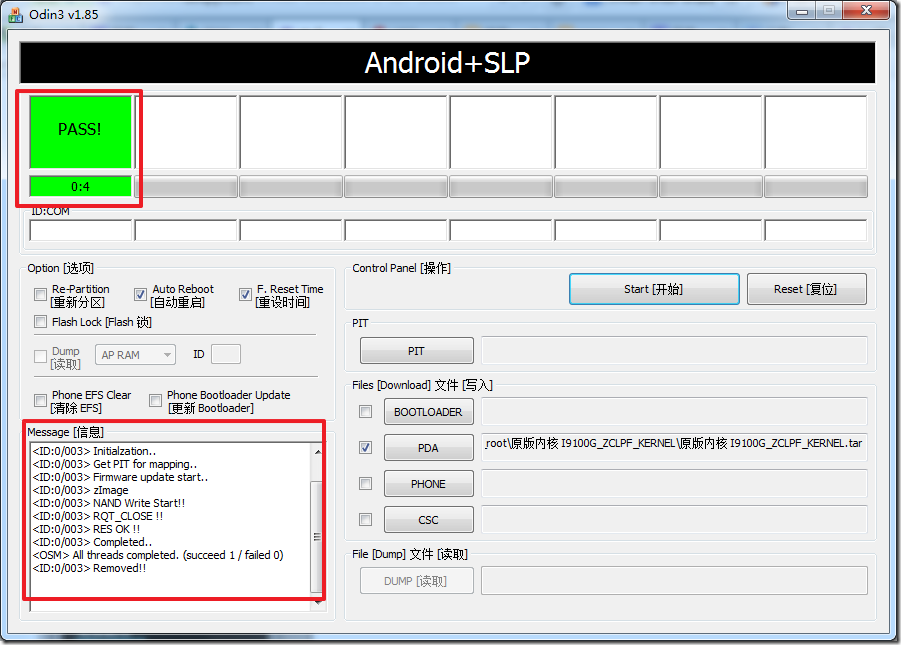The width and height of the screenshot is (901, 645).
Task: Uncheck the Auto Reboot option
Action: tap(140, 295)
